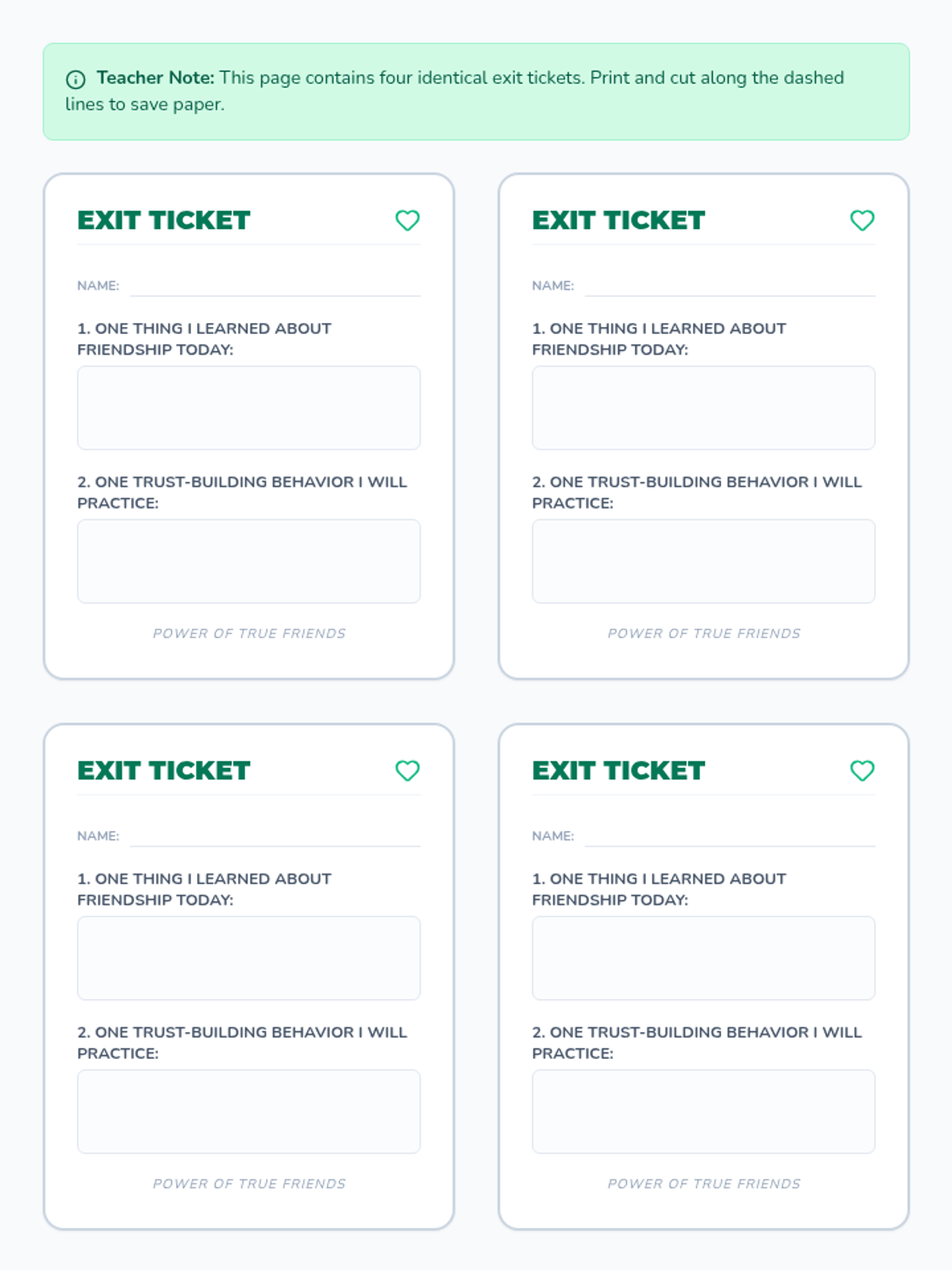Click the Name line on top-right ticket

click(729, 287)
